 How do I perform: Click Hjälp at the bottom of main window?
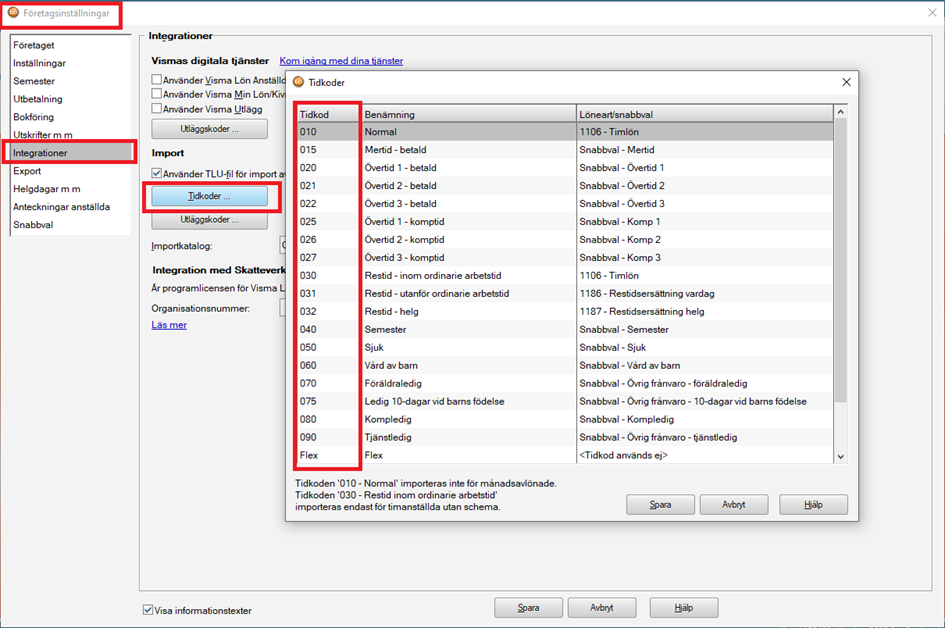(x=683, y=607)
